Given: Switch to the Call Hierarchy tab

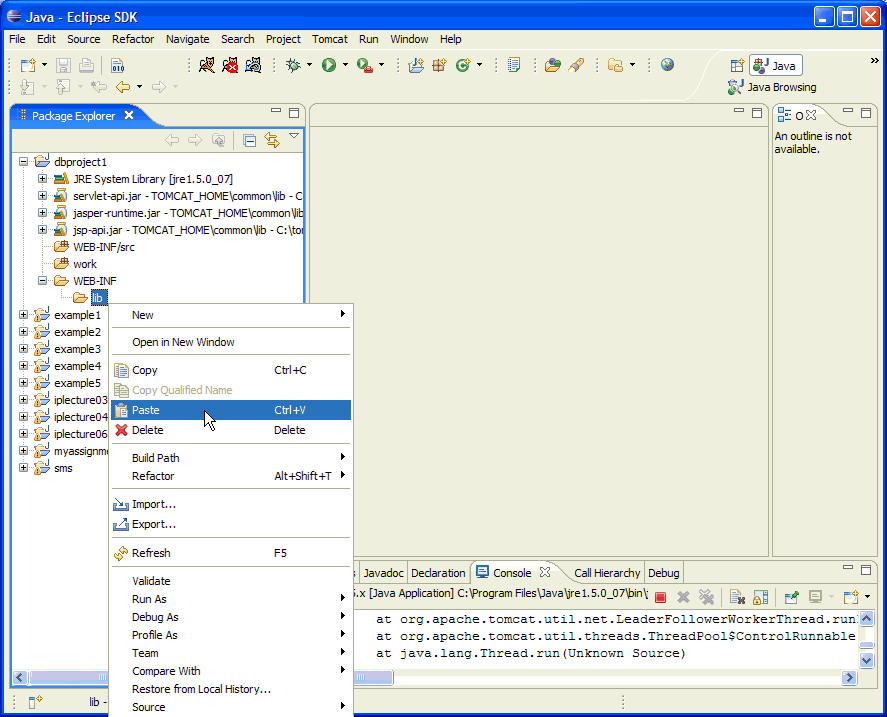Looking at the screenshot, I should (x=607, y=573).
